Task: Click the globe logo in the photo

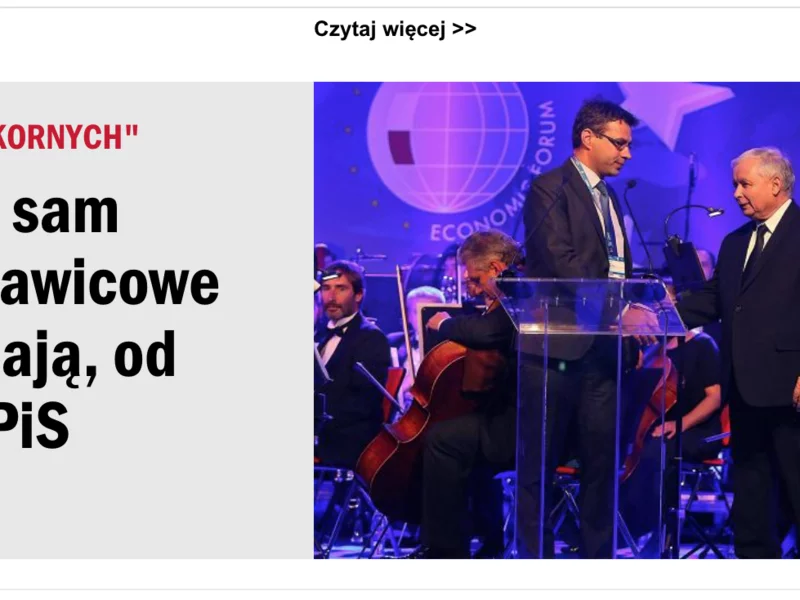Action: coord(447,147)
